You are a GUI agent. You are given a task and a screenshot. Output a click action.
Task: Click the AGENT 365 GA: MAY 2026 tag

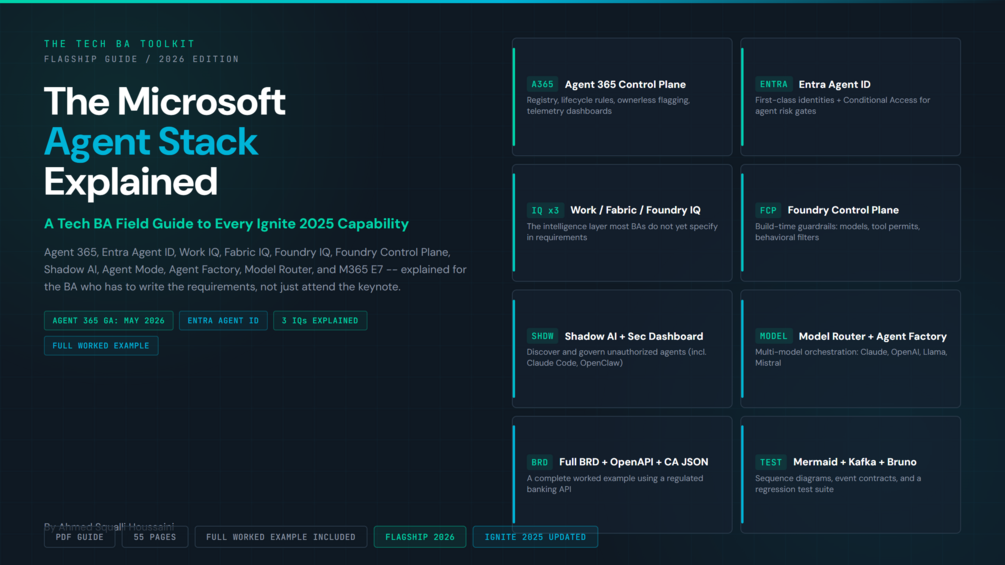(x=108, y=320)
